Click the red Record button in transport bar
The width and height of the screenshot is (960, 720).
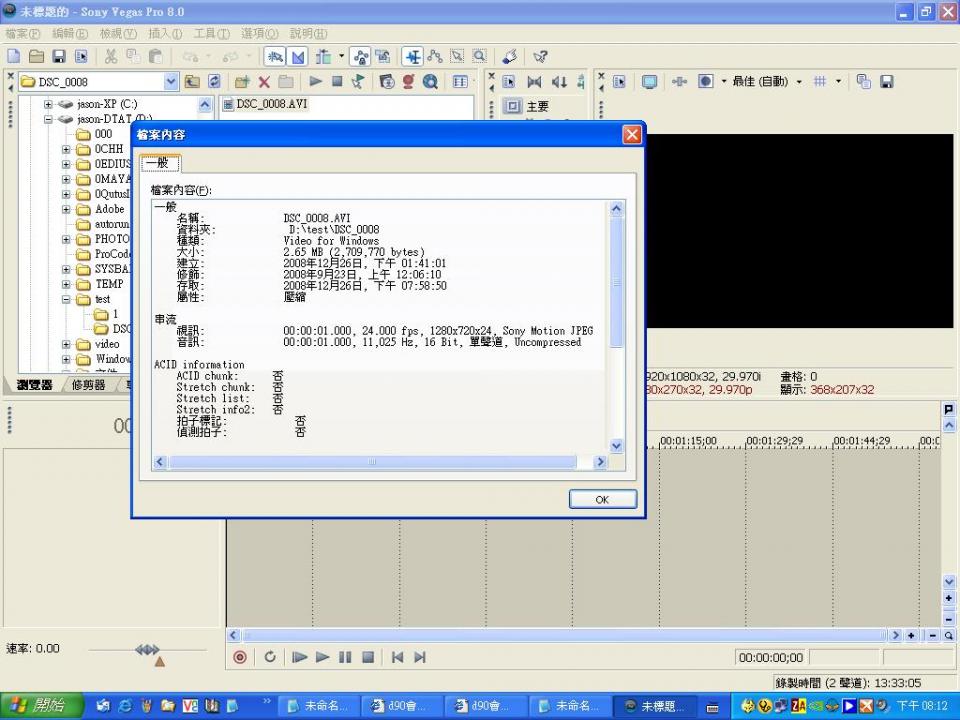pyautogui.click(x=240, y=657)
